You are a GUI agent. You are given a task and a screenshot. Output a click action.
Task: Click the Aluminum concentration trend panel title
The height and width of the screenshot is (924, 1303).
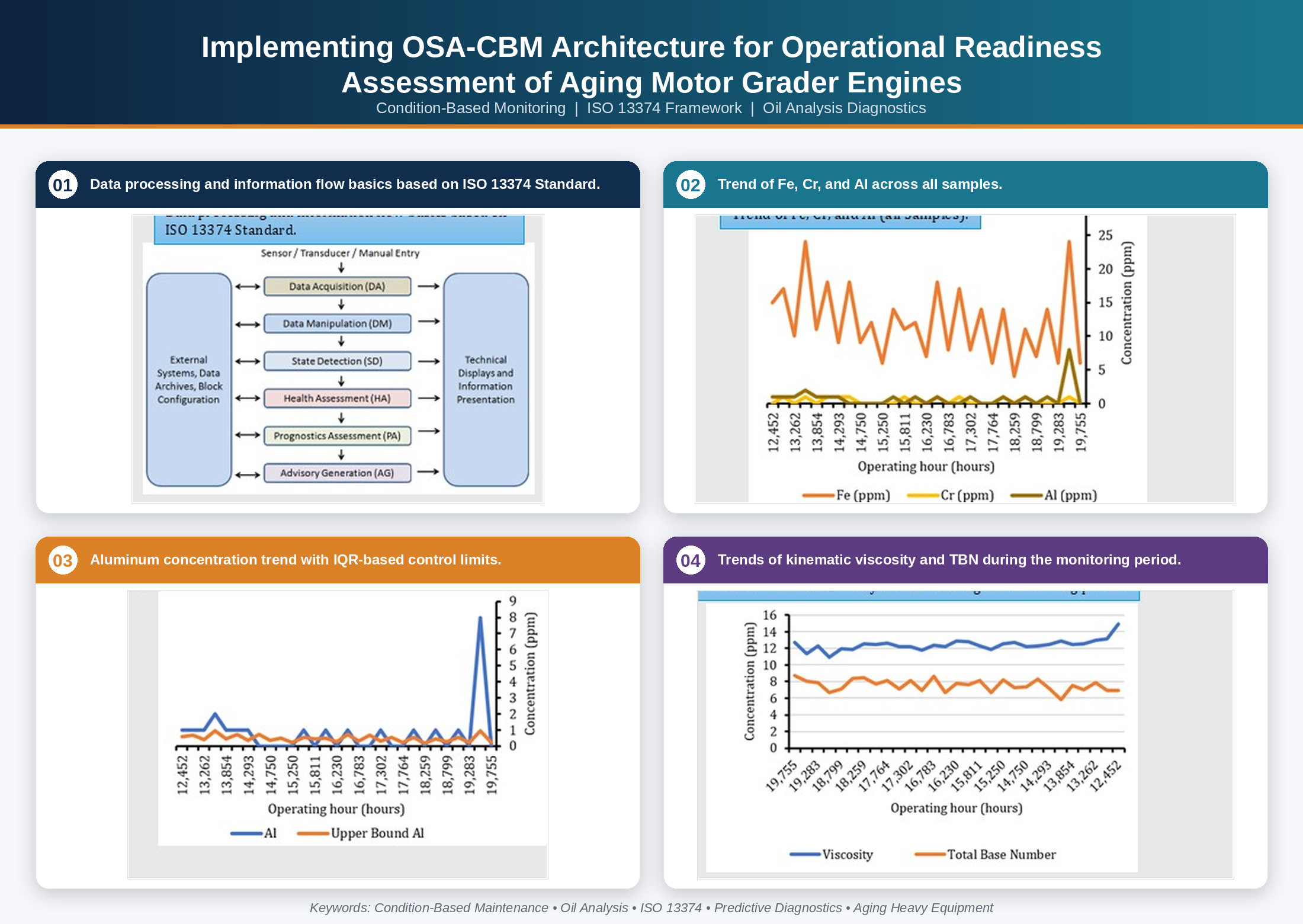click(x=296, y=560)
